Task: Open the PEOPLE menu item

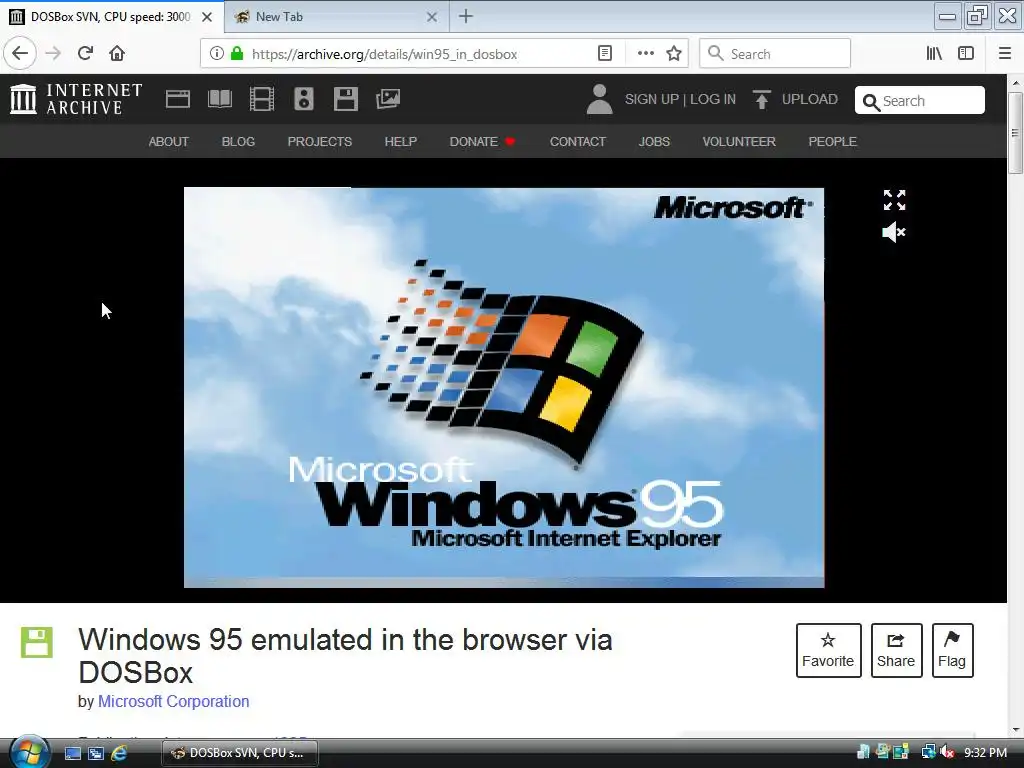Action: [833, 142]
